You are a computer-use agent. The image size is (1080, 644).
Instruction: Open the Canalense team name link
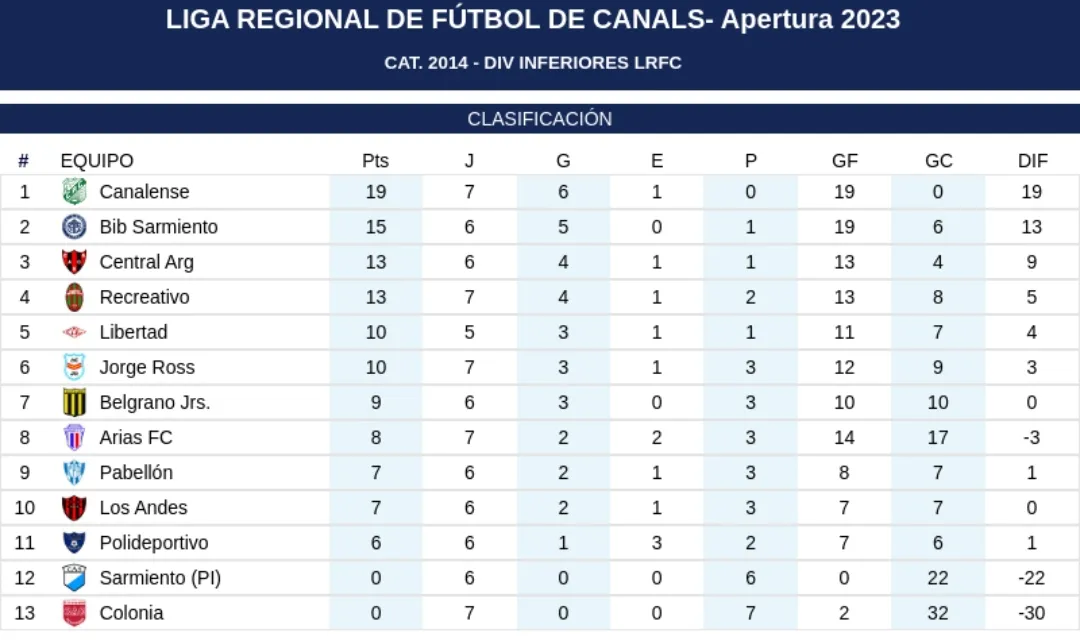click(144, 191)
